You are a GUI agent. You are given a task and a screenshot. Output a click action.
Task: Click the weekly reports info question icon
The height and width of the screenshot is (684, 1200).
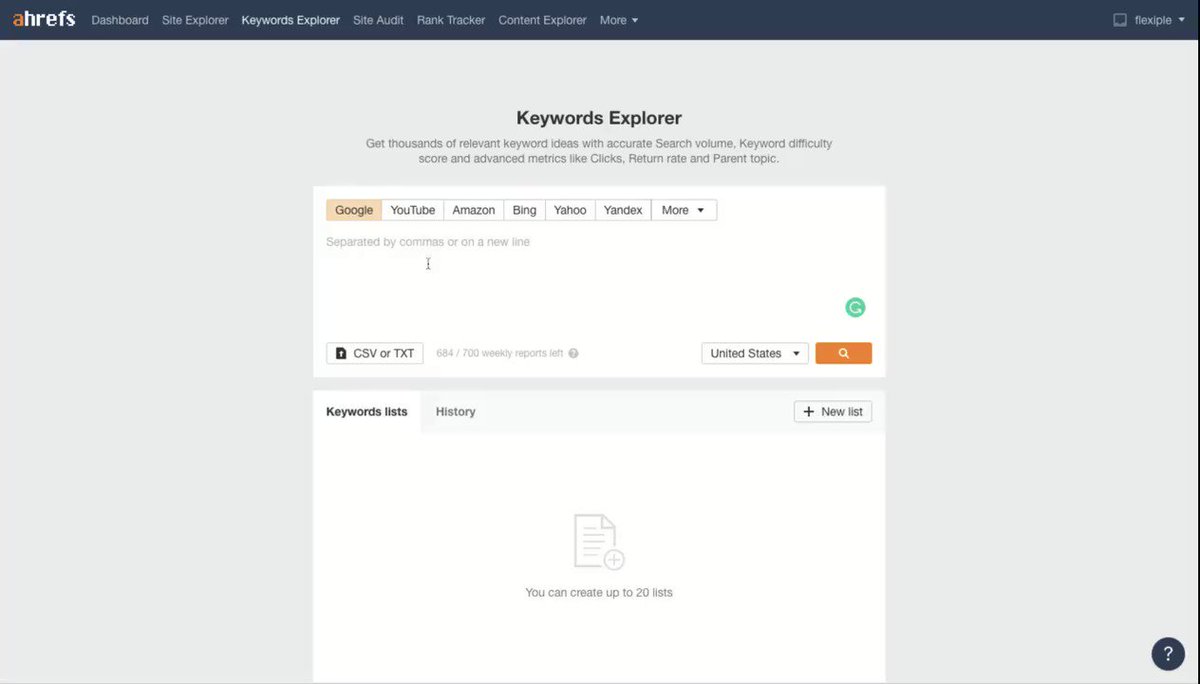[573, 353]
